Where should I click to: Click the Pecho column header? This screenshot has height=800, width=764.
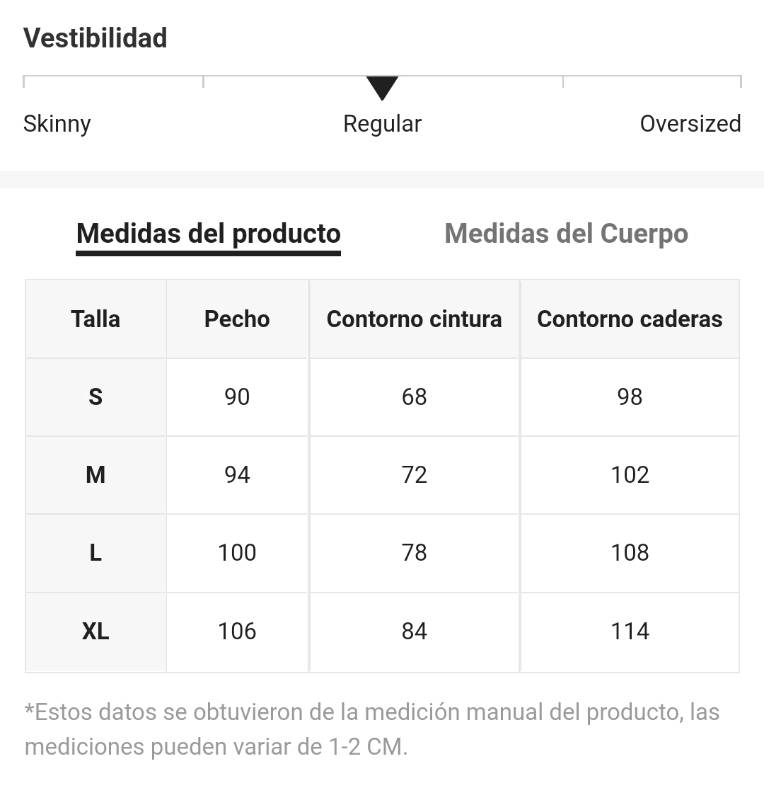click(237, 319)
